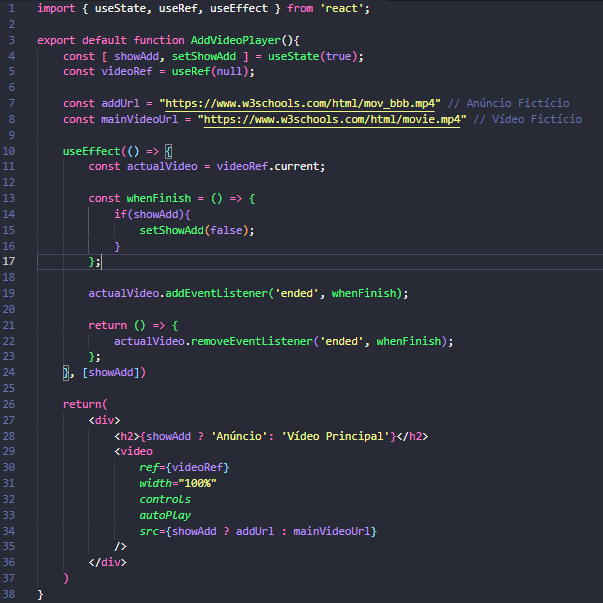Viewport: 603px width, 603px height.
Task: Click the 'react' module string
Action: pyautogui.click(x=341, y=8)
